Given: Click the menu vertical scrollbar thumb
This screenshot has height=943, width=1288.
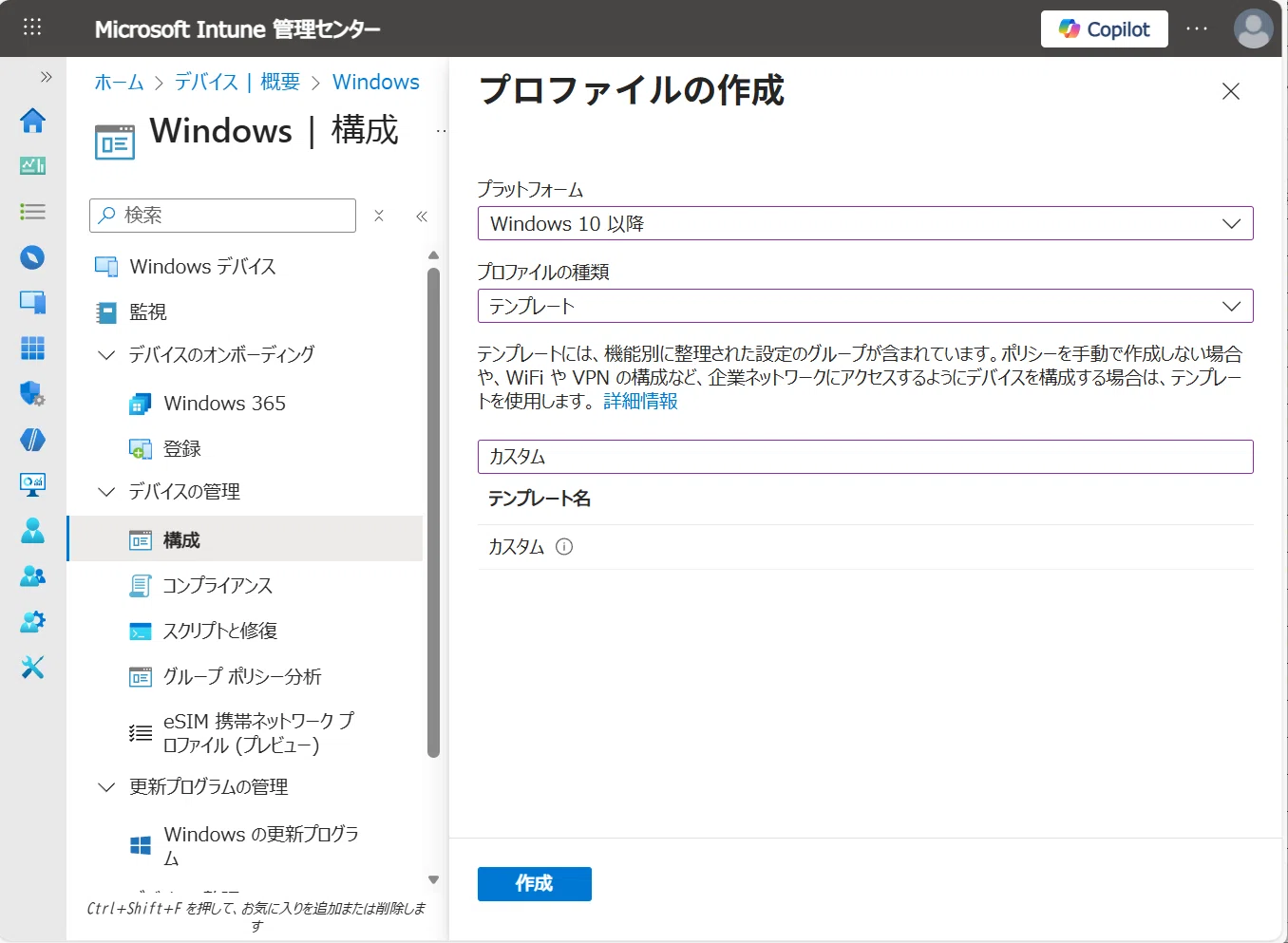Looking at the screenshot, I should tap(434, 513).
